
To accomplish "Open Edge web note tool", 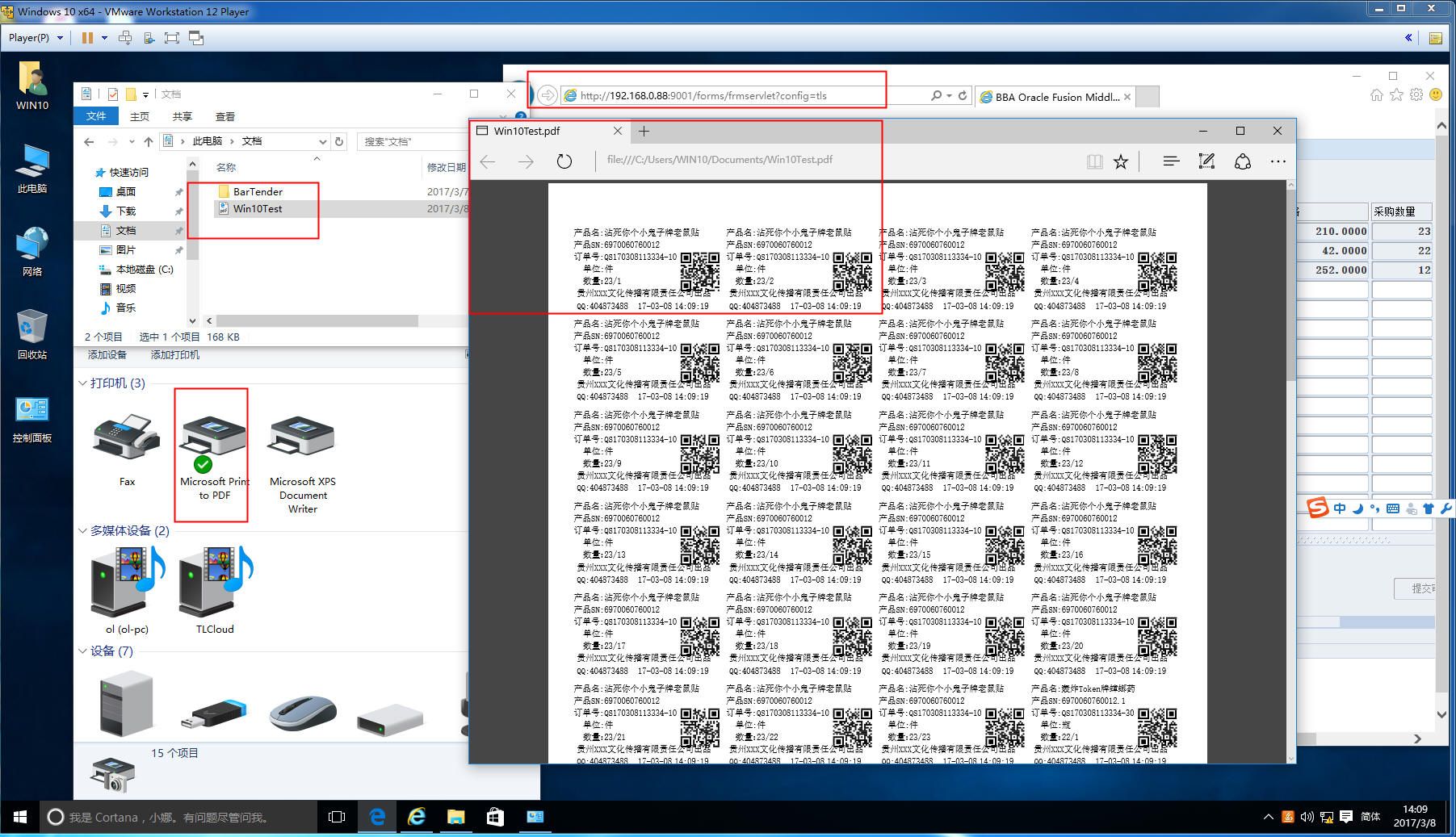I will (x=1206, y=161).
